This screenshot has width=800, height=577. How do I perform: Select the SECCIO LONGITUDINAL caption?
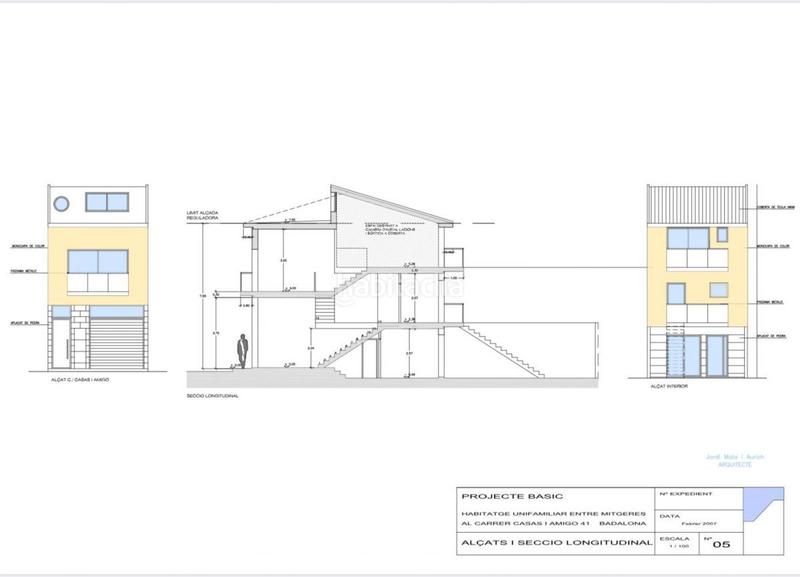(210, 395)
